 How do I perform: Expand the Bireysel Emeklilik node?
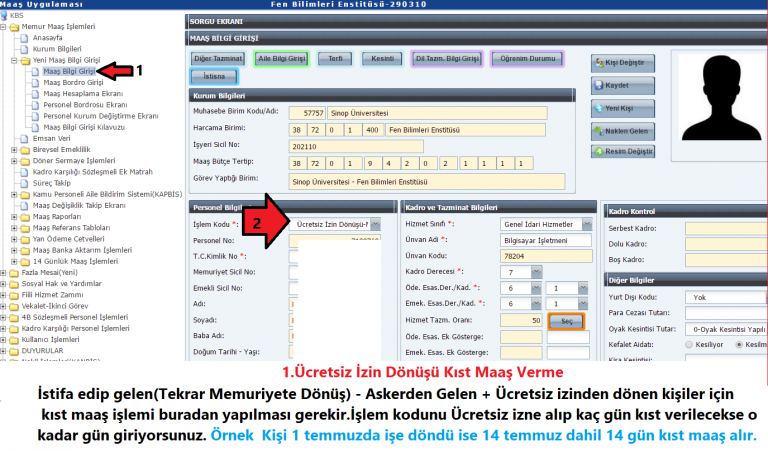pos(14,150)
